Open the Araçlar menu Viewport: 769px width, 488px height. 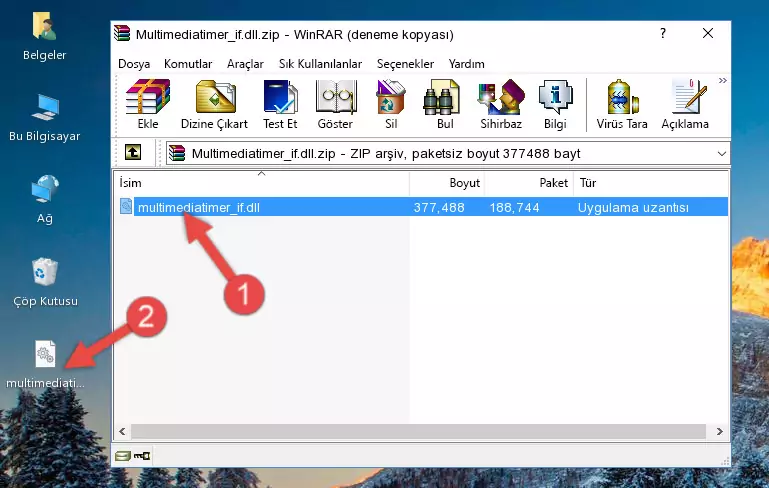click(x=245, y=64)
